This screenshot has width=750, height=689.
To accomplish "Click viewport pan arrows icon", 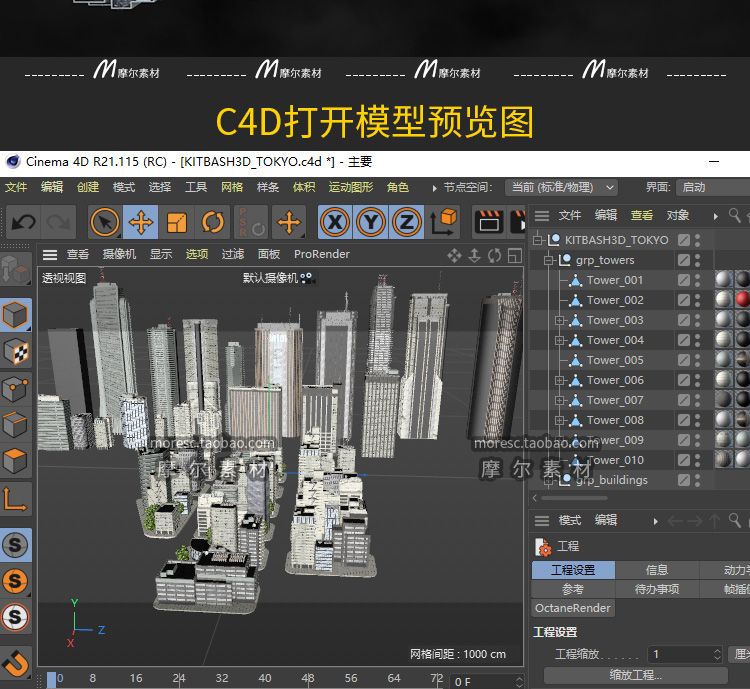I will [454, 256].
